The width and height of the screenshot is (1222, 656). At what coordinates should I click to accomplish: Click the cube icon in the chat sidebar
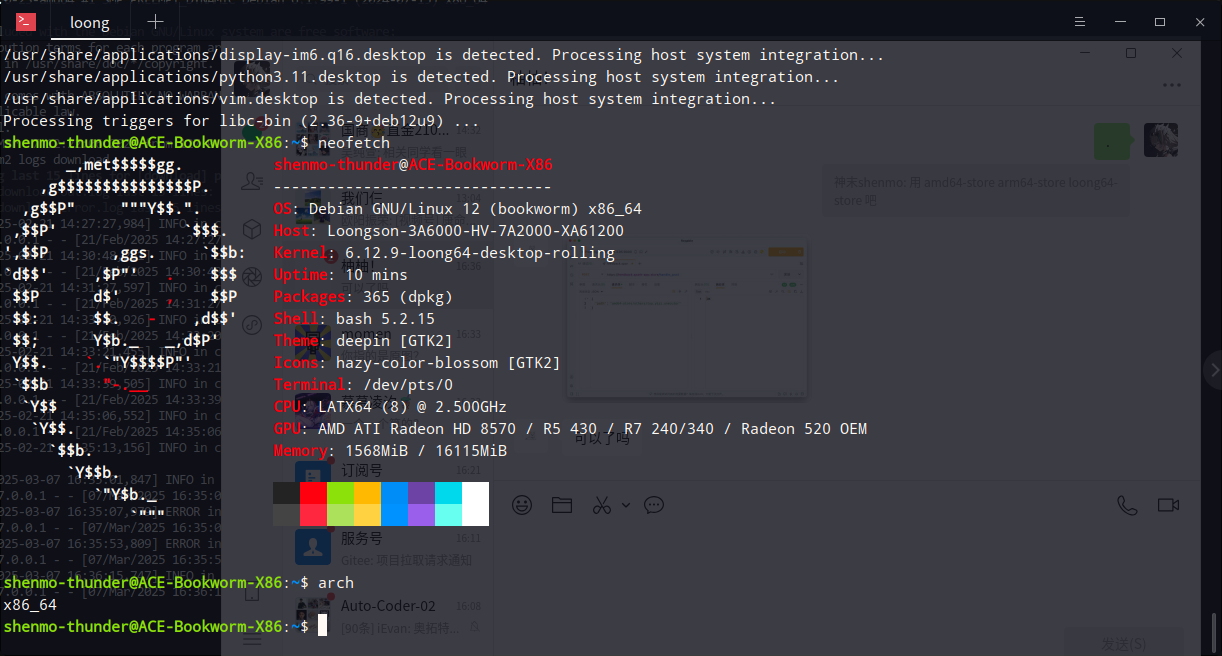253,229
